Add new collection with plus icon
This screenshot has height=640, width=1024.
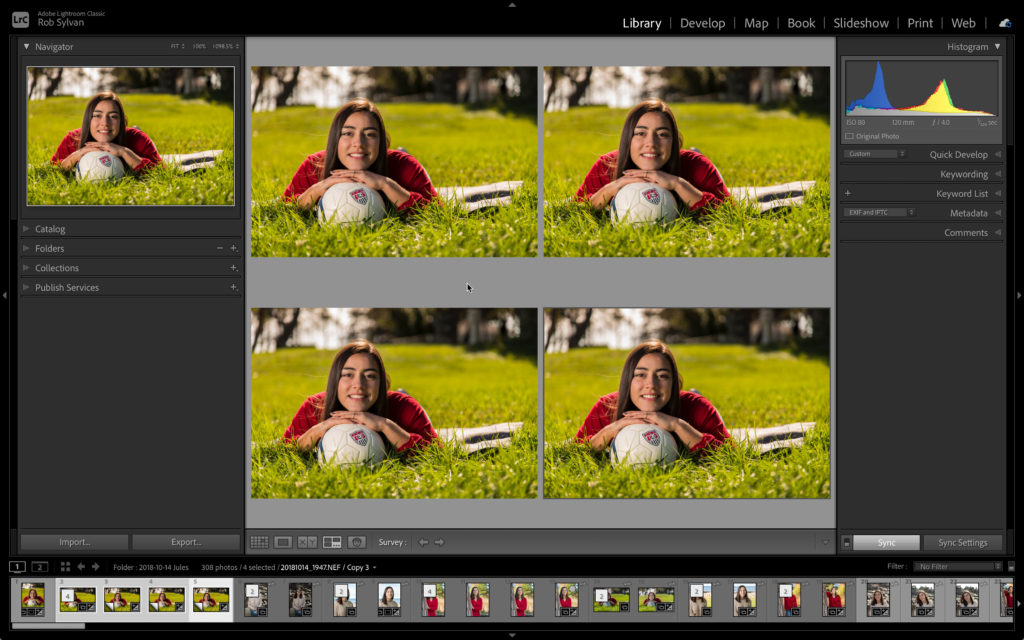pos(233,268)
